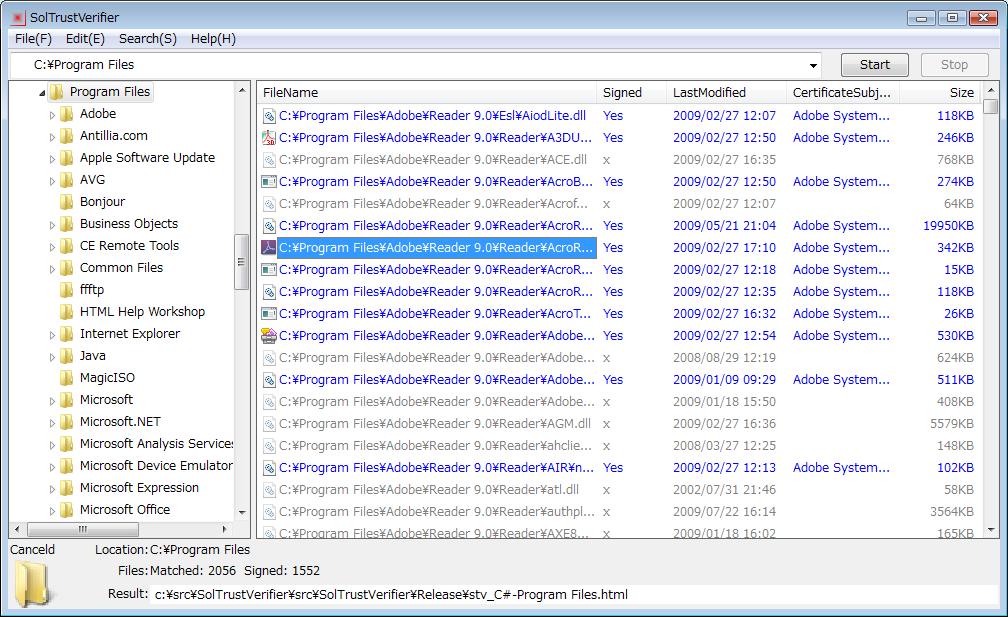Select the Microsoft Expression tree item
Image resolution: width=1008 pixels, height=617 pixels.
pyautogui.click(x=140, y=488)
